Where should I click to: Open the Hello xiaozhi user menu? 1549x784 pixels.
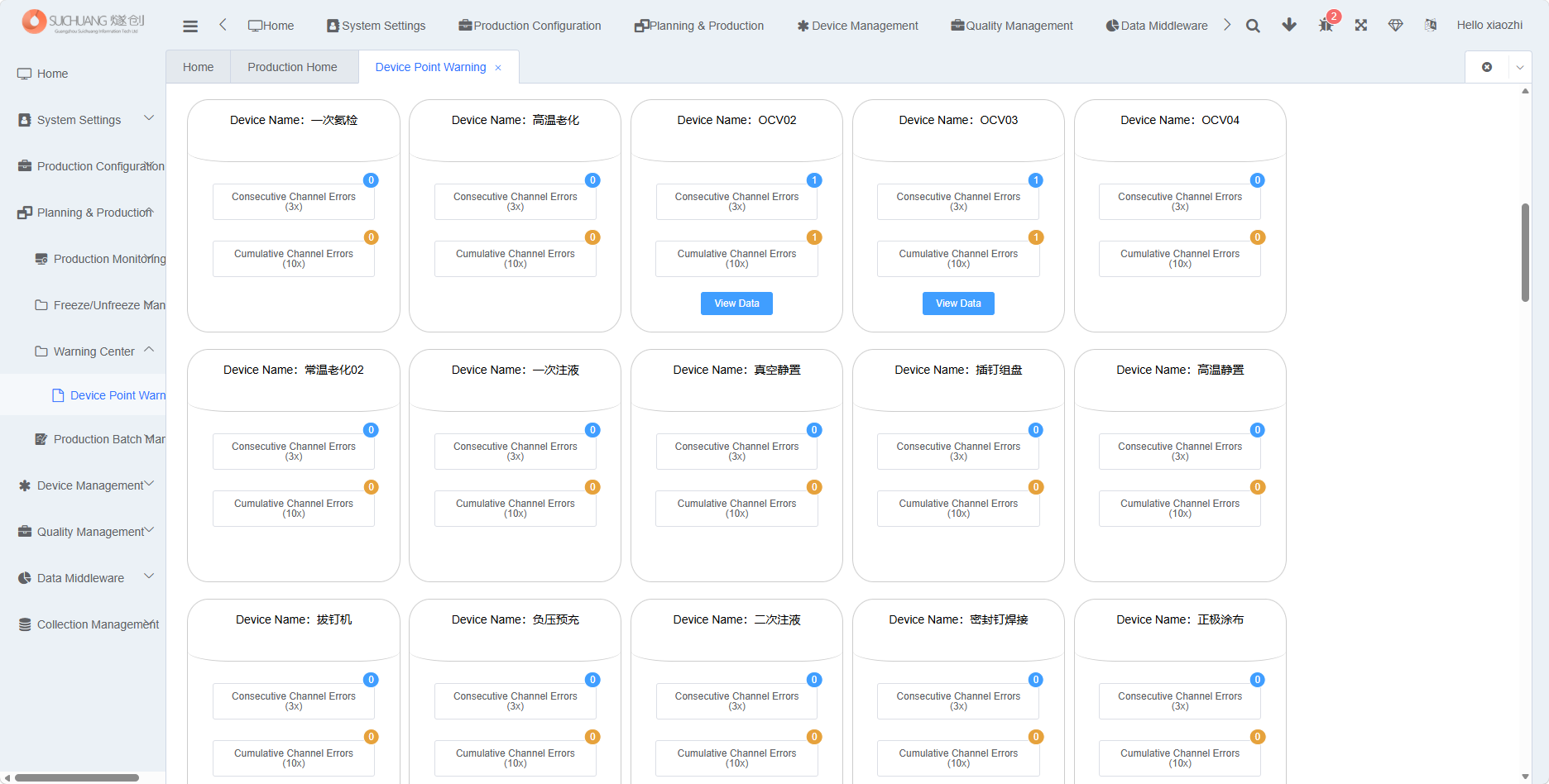1489,25
